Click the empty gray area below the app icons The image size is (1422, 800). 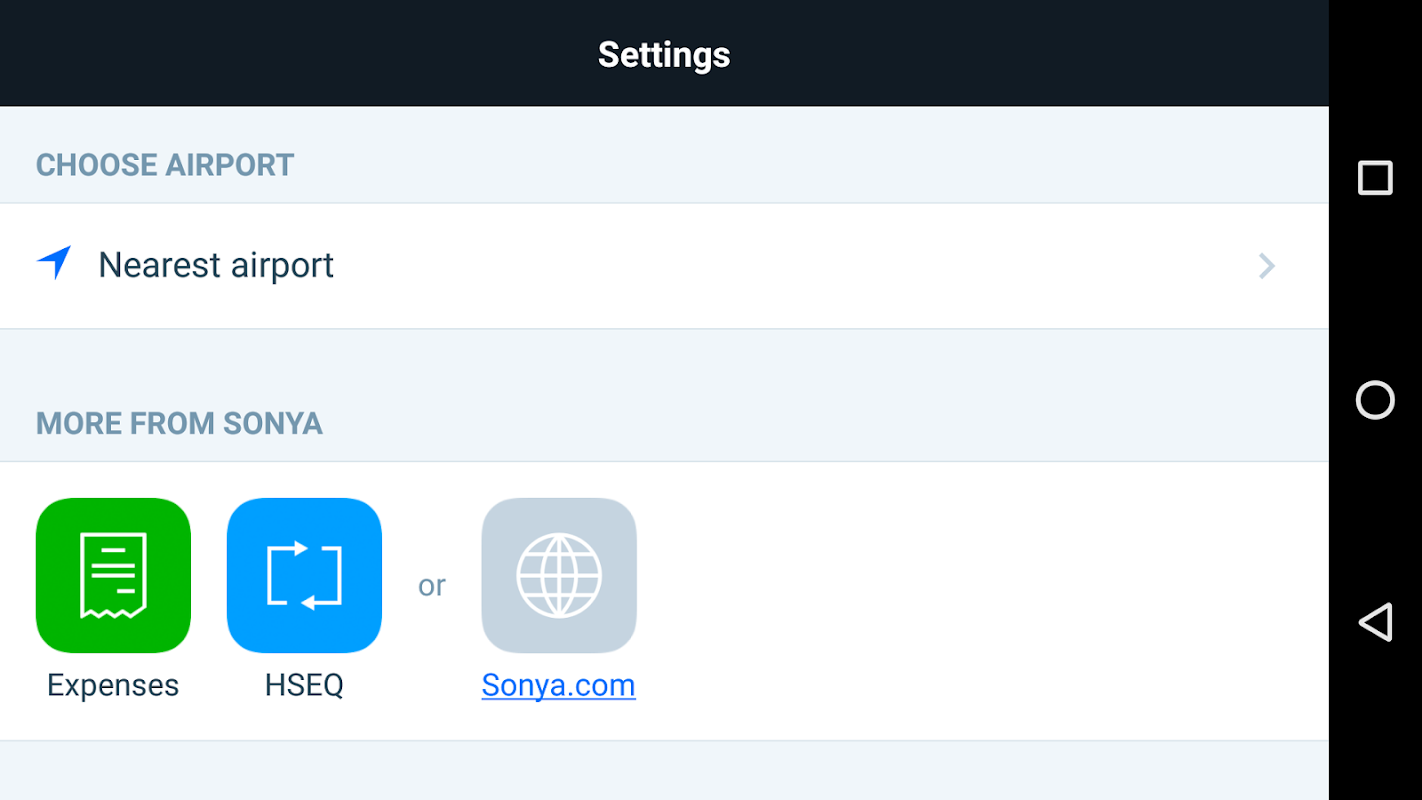(664, 772)
